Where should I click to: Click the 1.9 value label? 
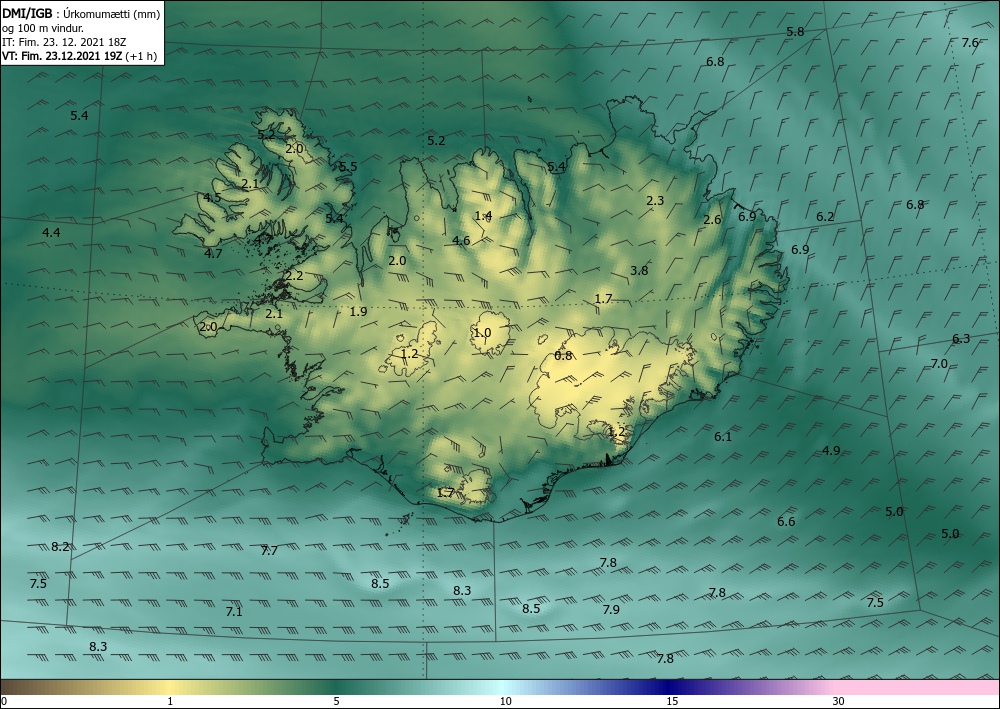358,311
